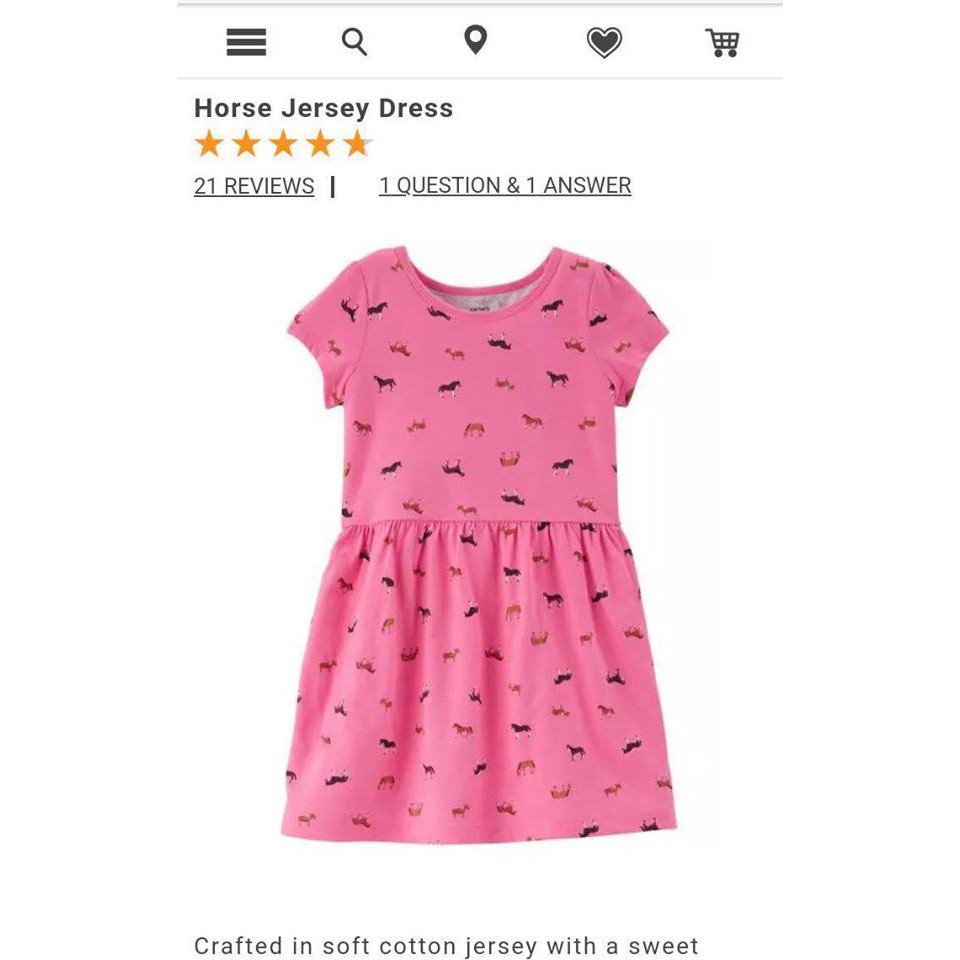Tap the brand label inside dress neckline

(480, 308)
